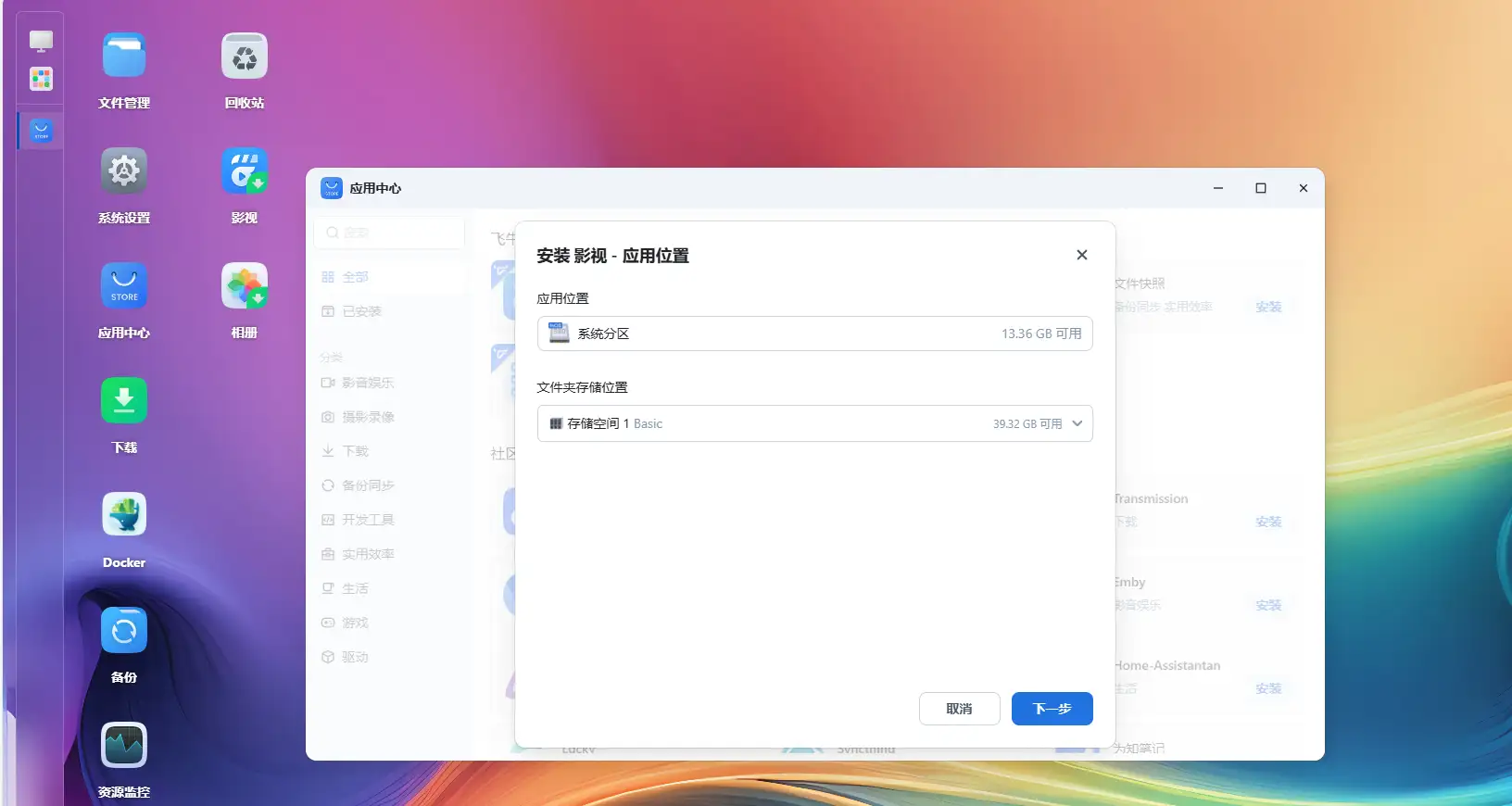Select the running store app in the dock
The image size is (1512, 806).
[41, 131]
